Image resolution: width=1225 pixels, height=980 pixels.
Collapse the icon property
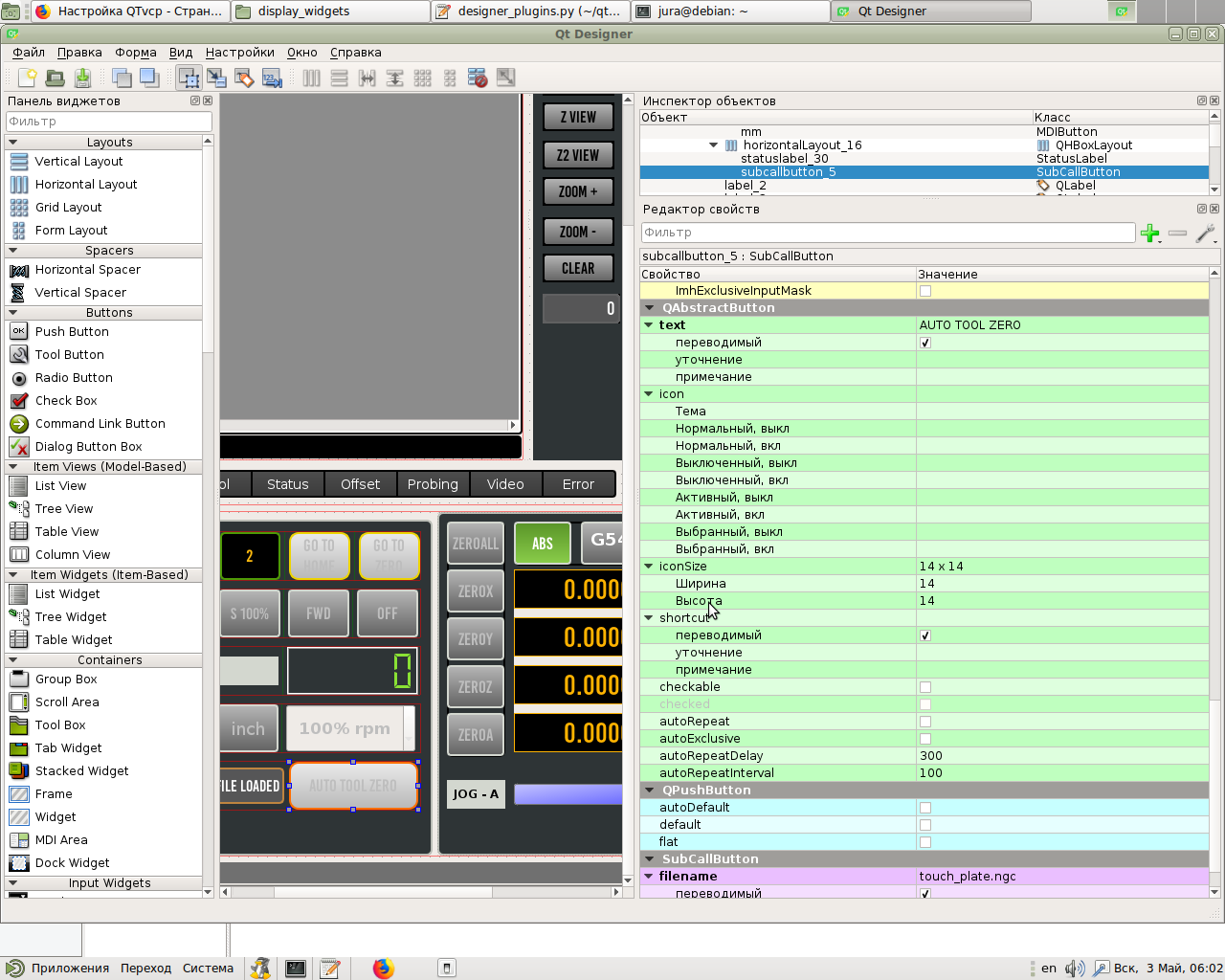[x=649, y=394]
